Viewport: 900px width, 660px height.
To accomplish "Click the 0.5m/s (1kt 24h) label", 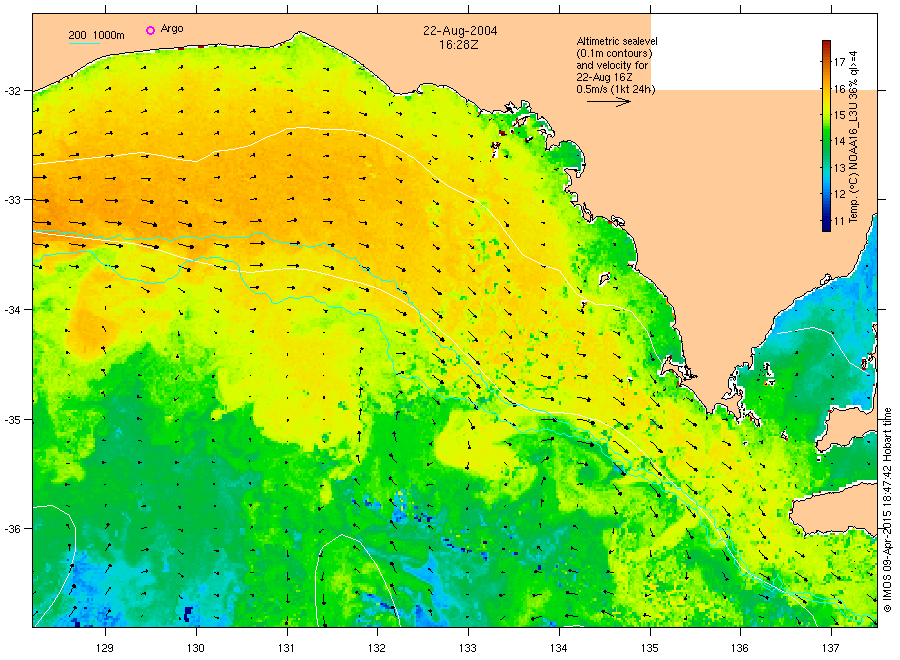I will [x=615, y=89].
